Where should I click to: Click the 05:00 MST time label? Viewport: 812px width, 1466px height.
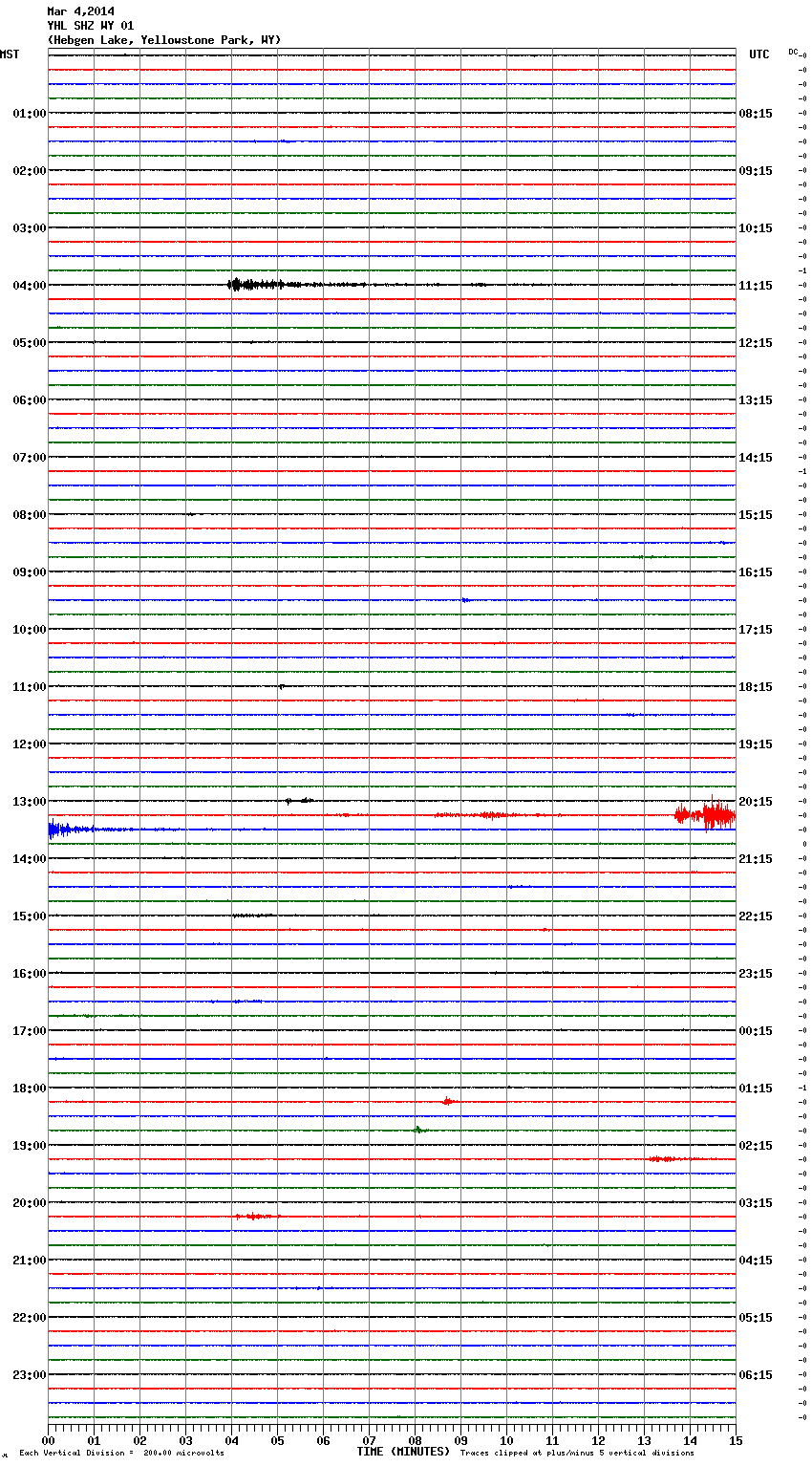pos(30,343)
